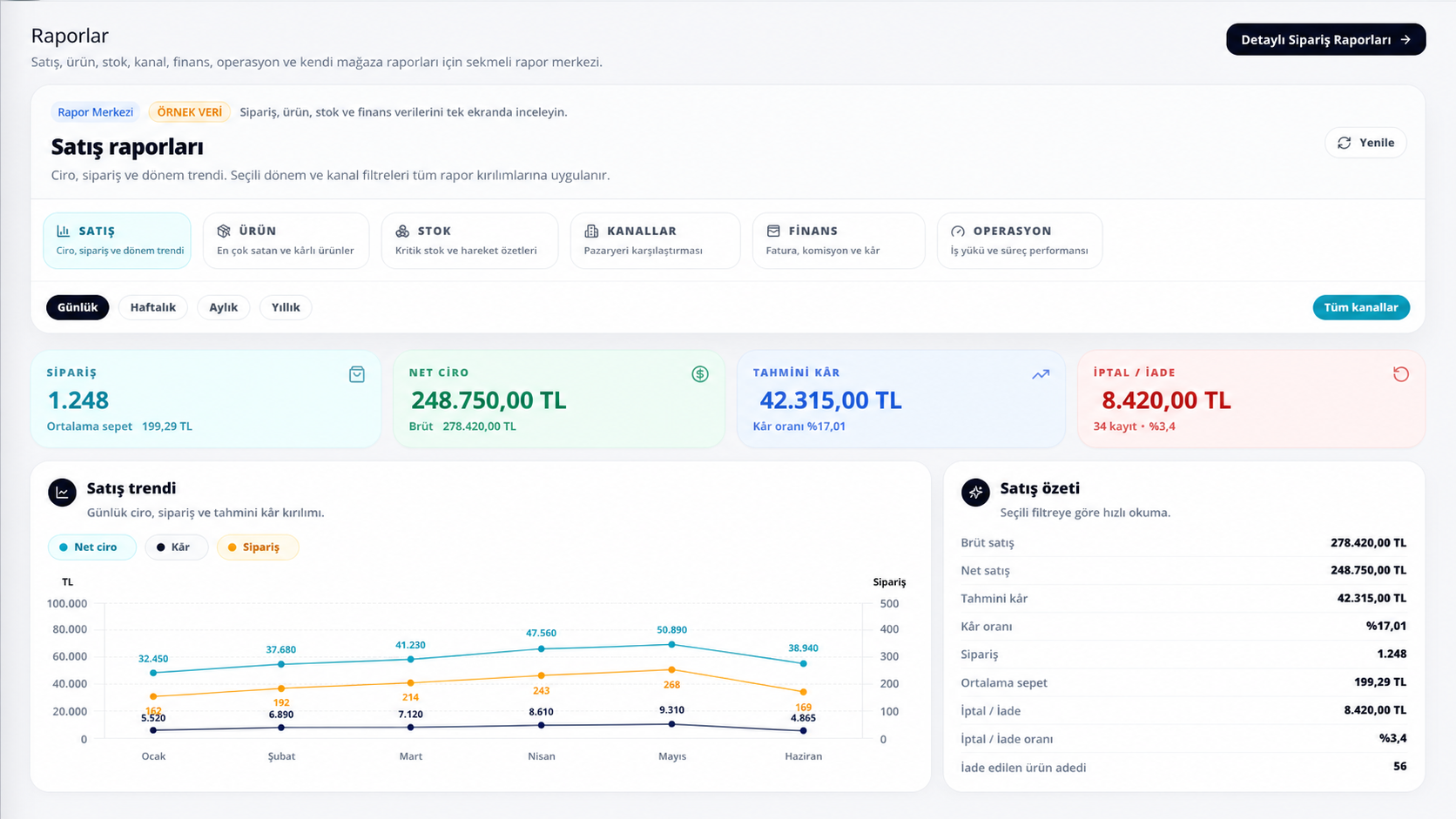1456x819 pixels.
Task: Open the Kanallar marketplace comparison tab
Action: tap(655, 241)
